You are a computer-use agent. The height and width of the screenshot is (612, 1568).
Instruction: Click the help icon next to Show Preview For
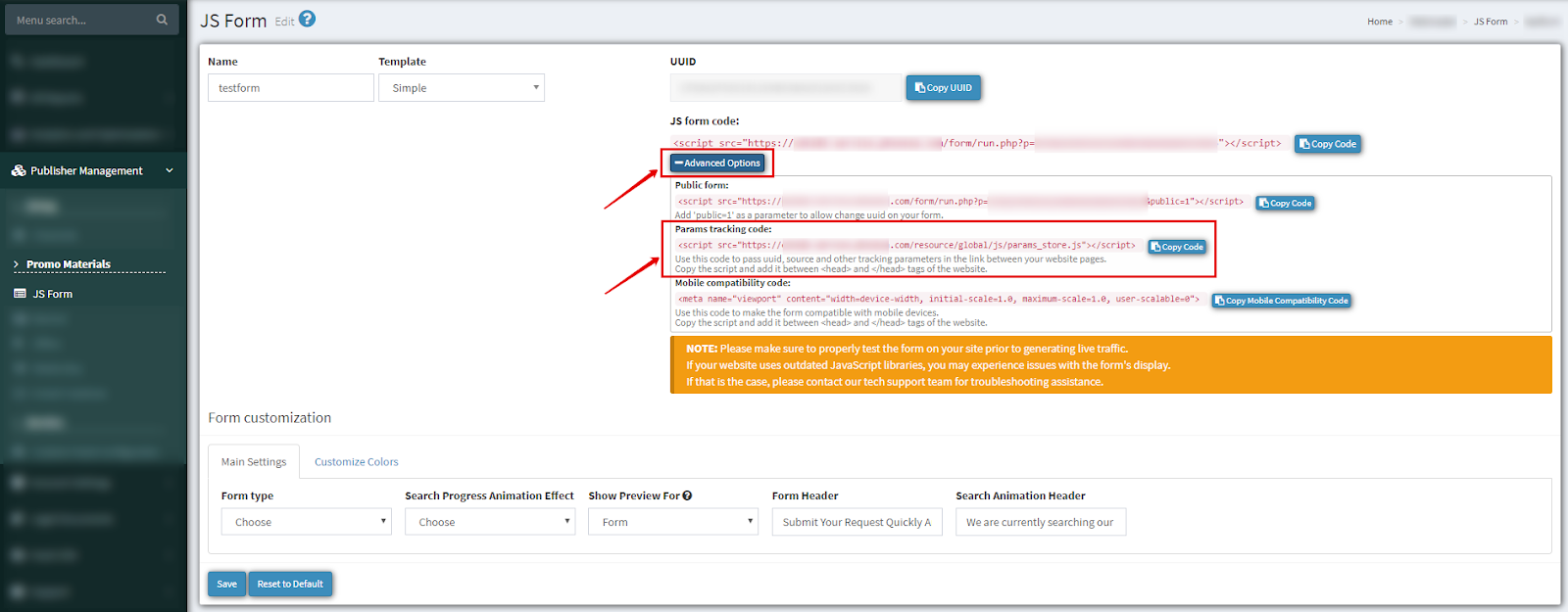click(x=687, y=495)
